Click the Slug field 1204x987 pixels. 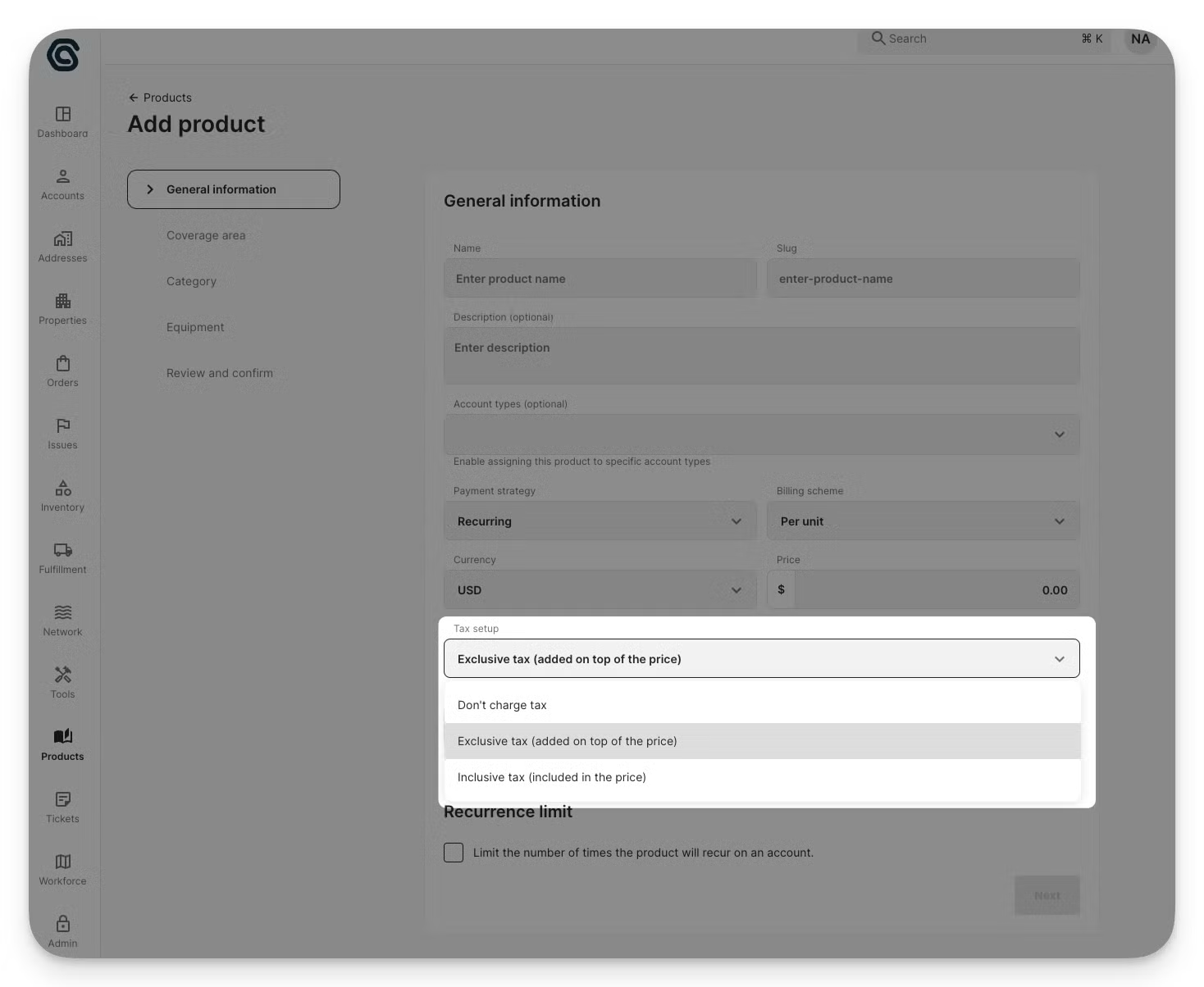tap(924, 279)
